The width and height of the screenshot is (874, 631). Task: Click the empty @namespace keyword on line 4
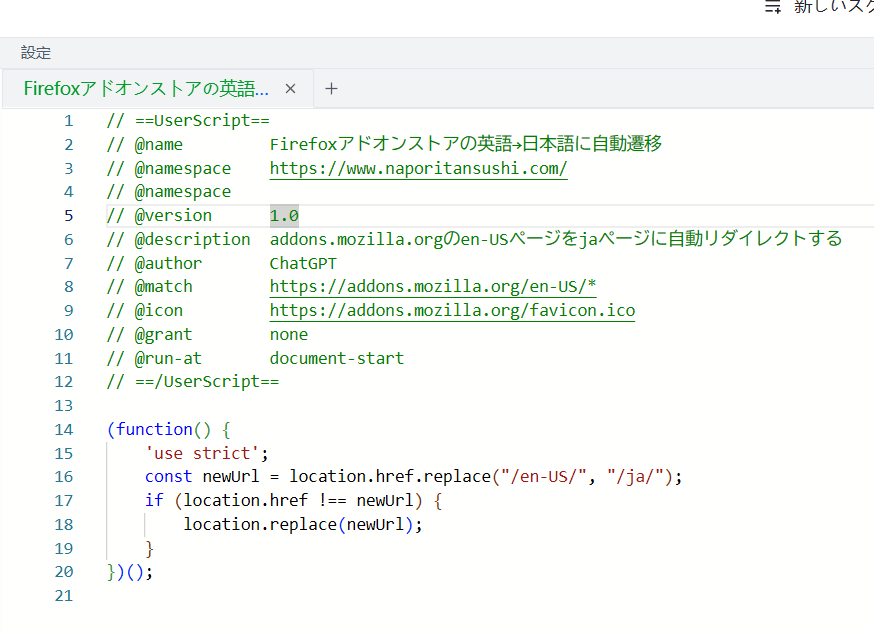tap(182, 192)
